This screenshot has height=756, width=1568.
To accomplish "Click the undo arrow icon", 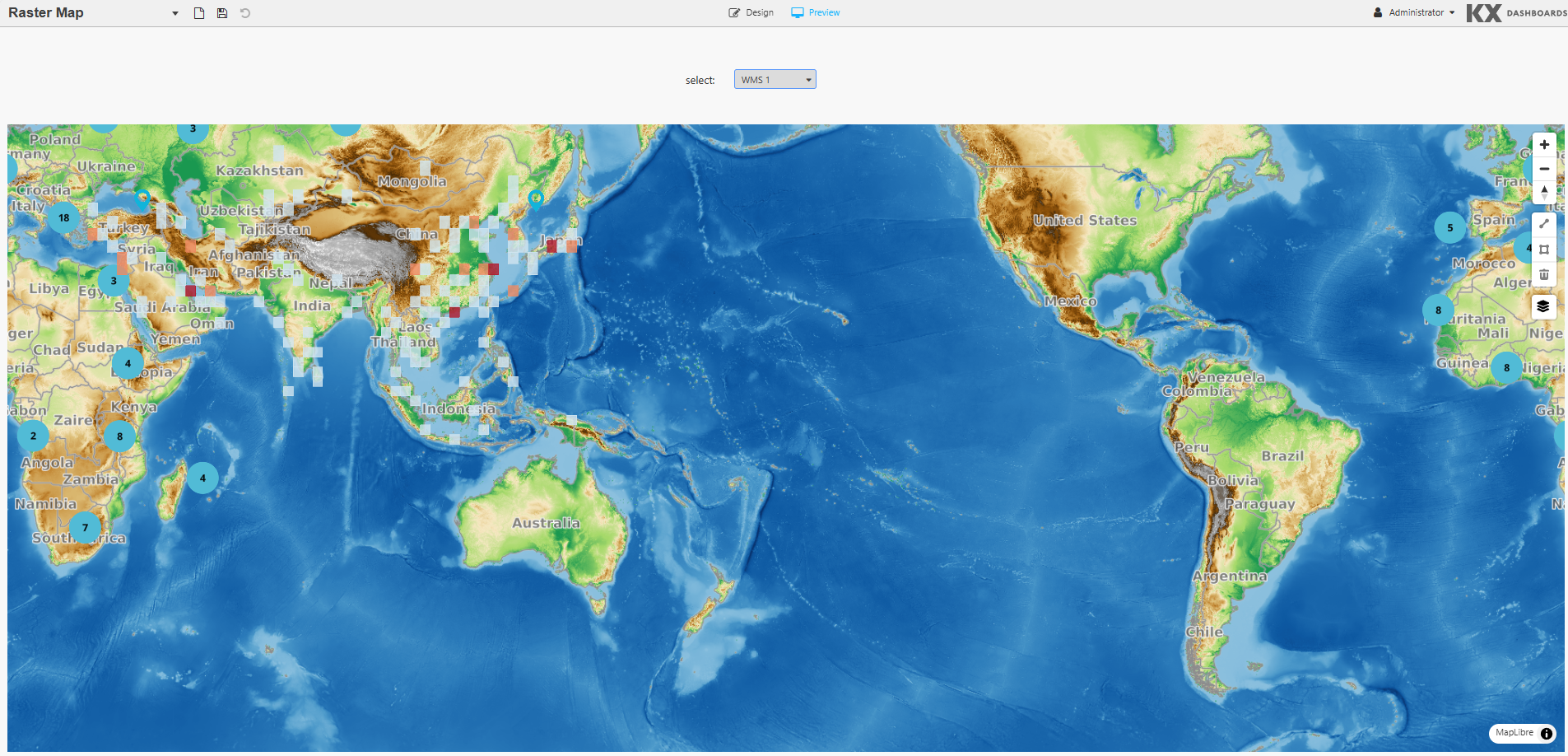I will tap(245, 13).
